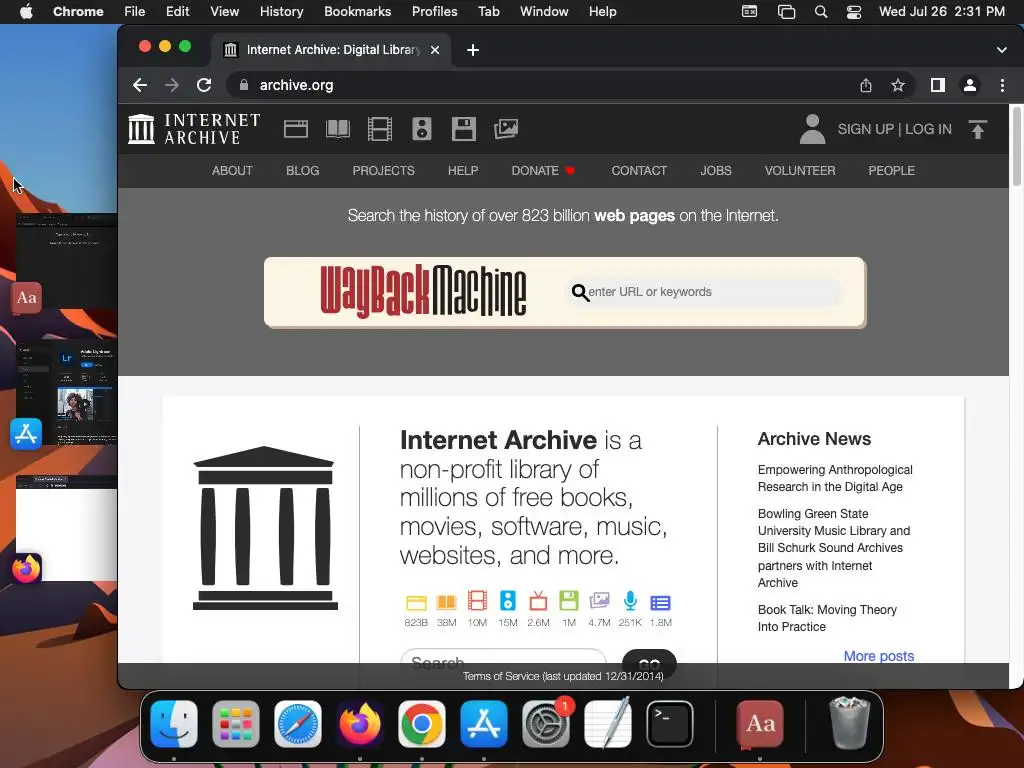Screen dimensions: 1024x768
Task: Click the 251K concerts microphone icon
Action: tap(630, 601)
